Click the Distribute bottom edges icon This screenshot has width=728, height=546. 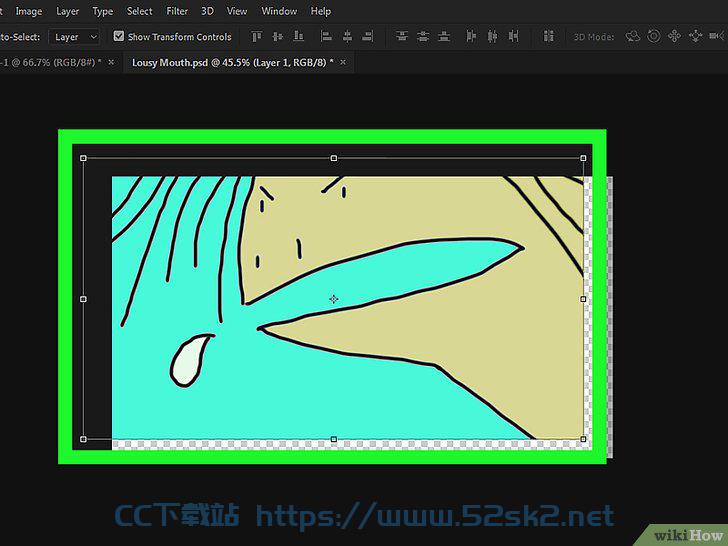(444, 36)
